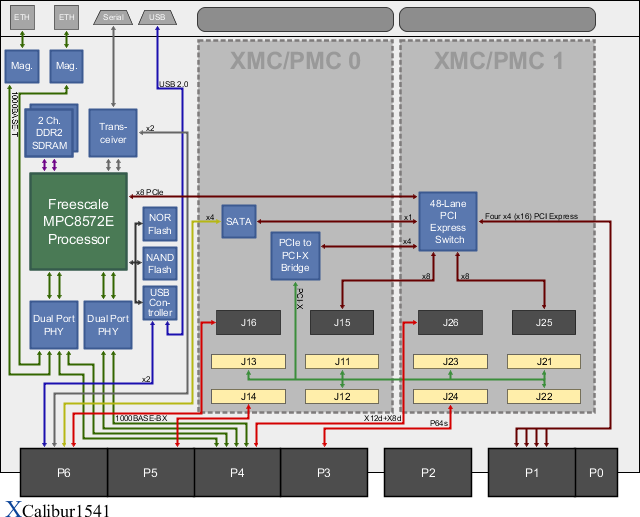Click the J25 connector block
Screen dimensions: 640x517
coord(544,322)
